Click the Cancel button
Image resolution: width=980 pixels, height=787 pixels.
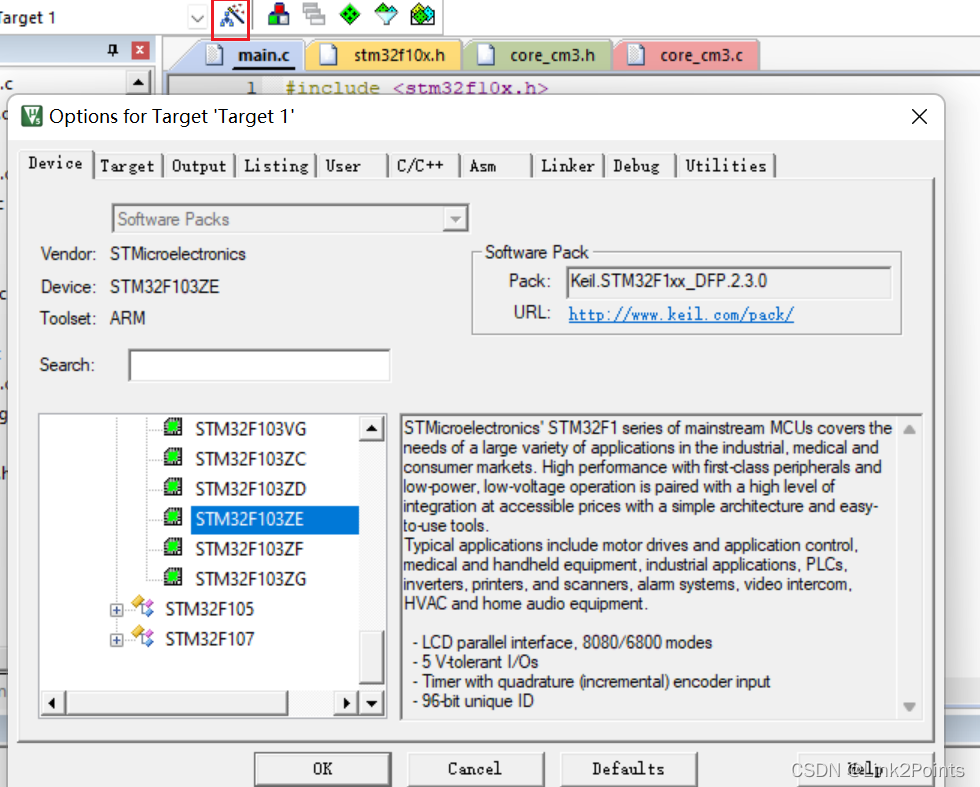pyautogui.click(x=475, y=769)
